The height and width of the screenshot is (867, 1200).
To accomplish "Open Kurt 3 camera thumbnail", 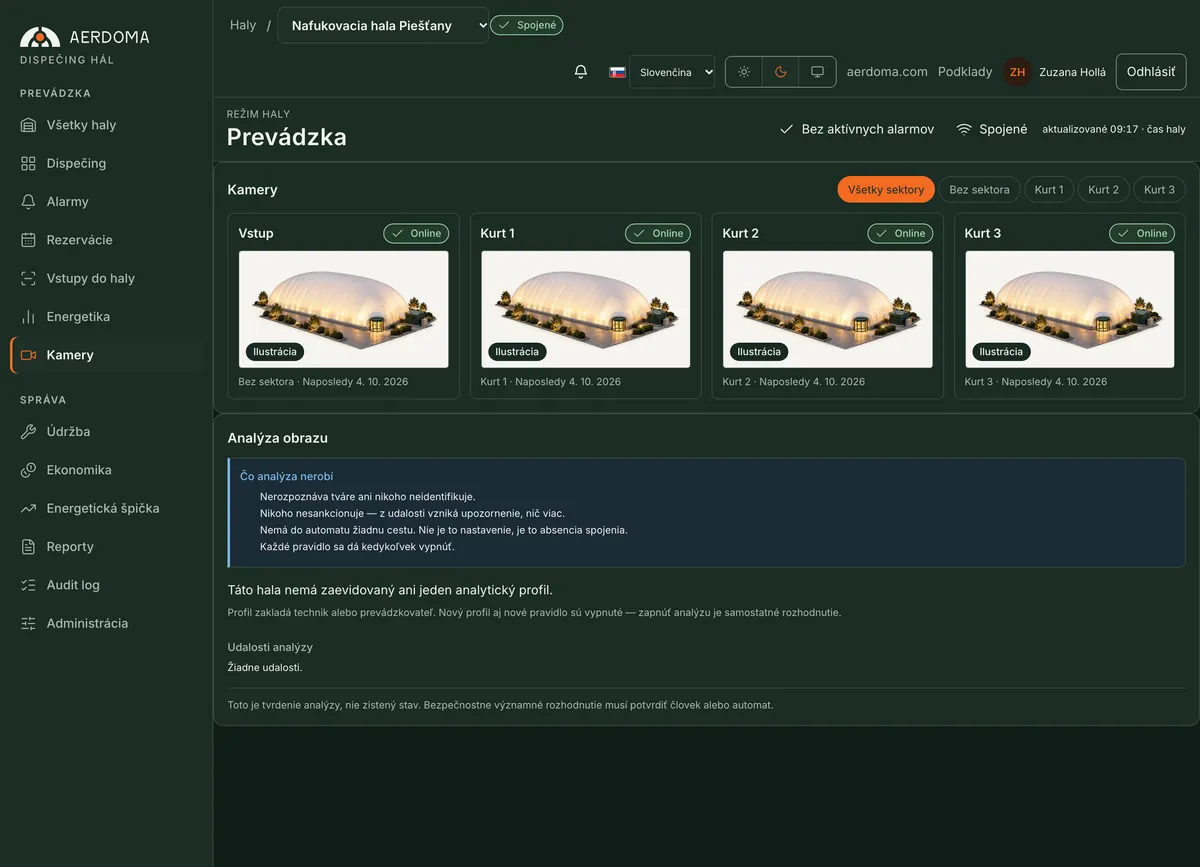I will tap(1070, 309).
